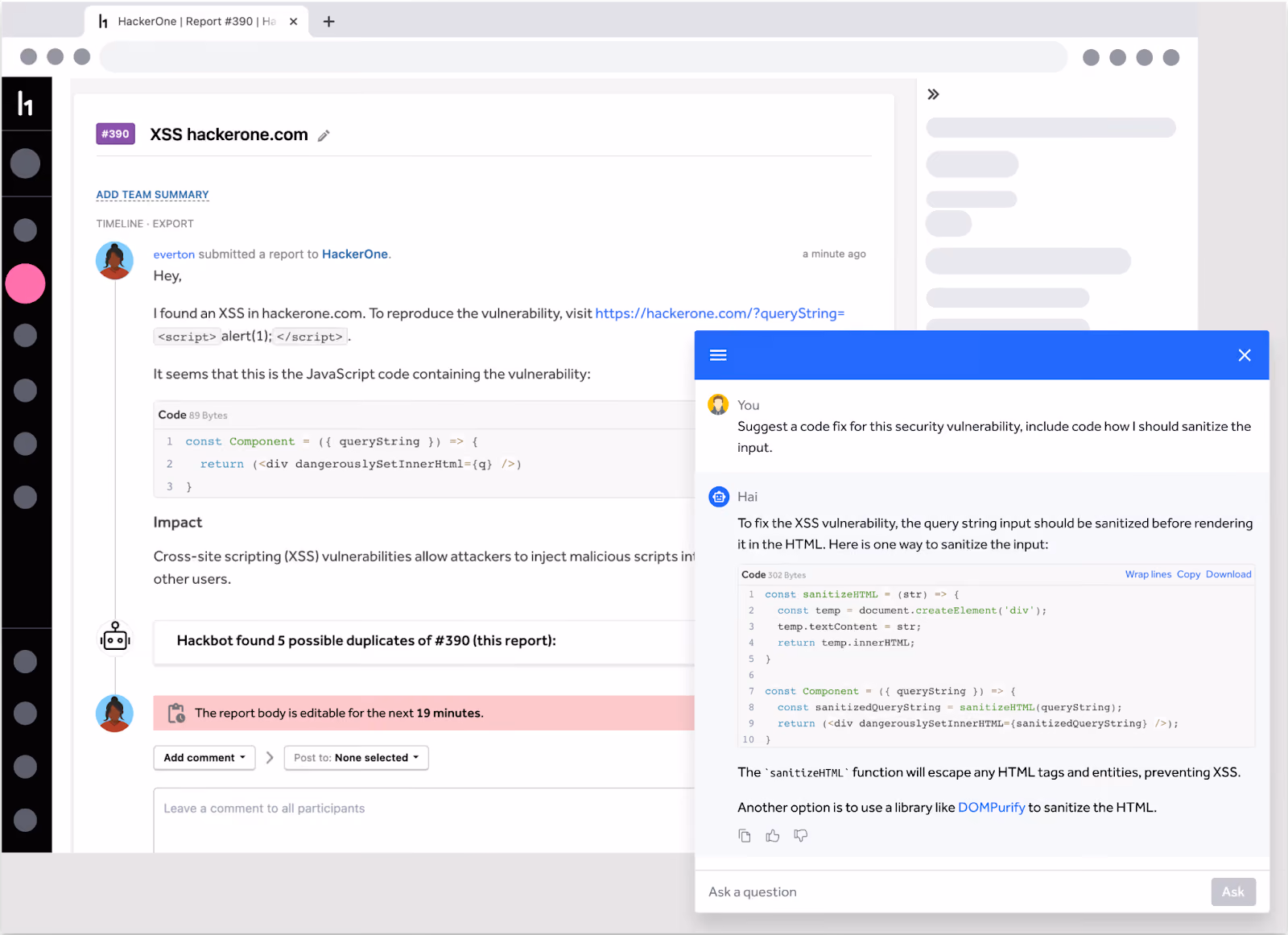Click the 'Hey,' greeting text in the report
1288x935 pixels.
167,276
